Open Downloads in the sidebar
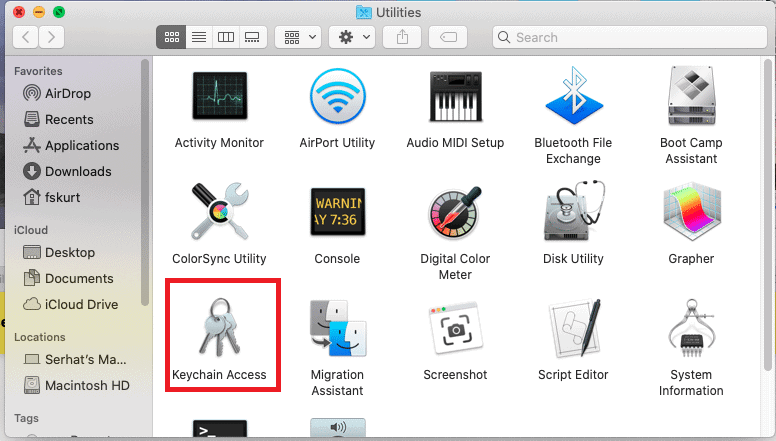The image size is (776, 441). coord(67,171)
